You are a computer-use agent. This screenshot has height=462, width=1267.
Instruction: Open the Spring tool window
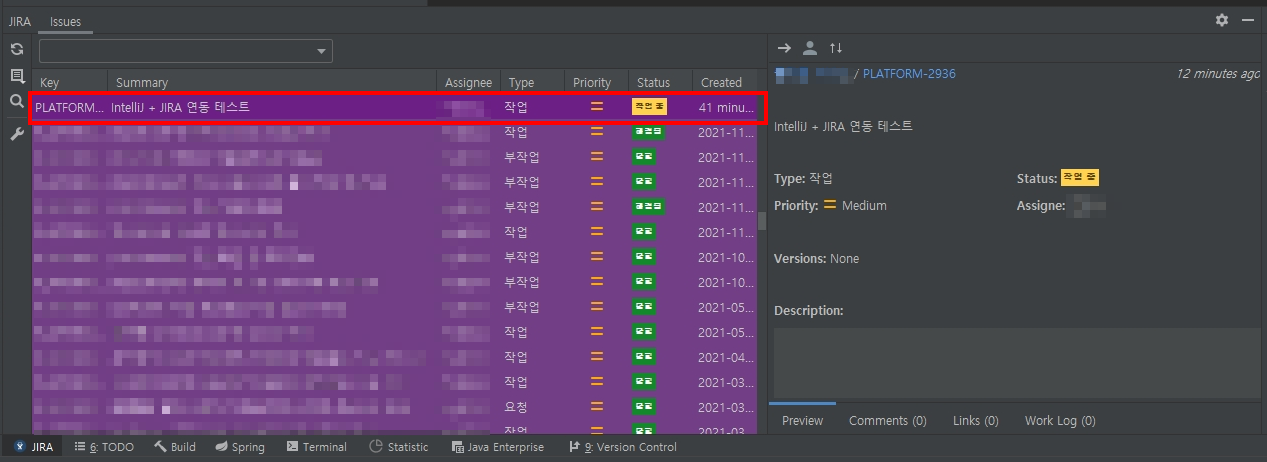click(240, 447)
